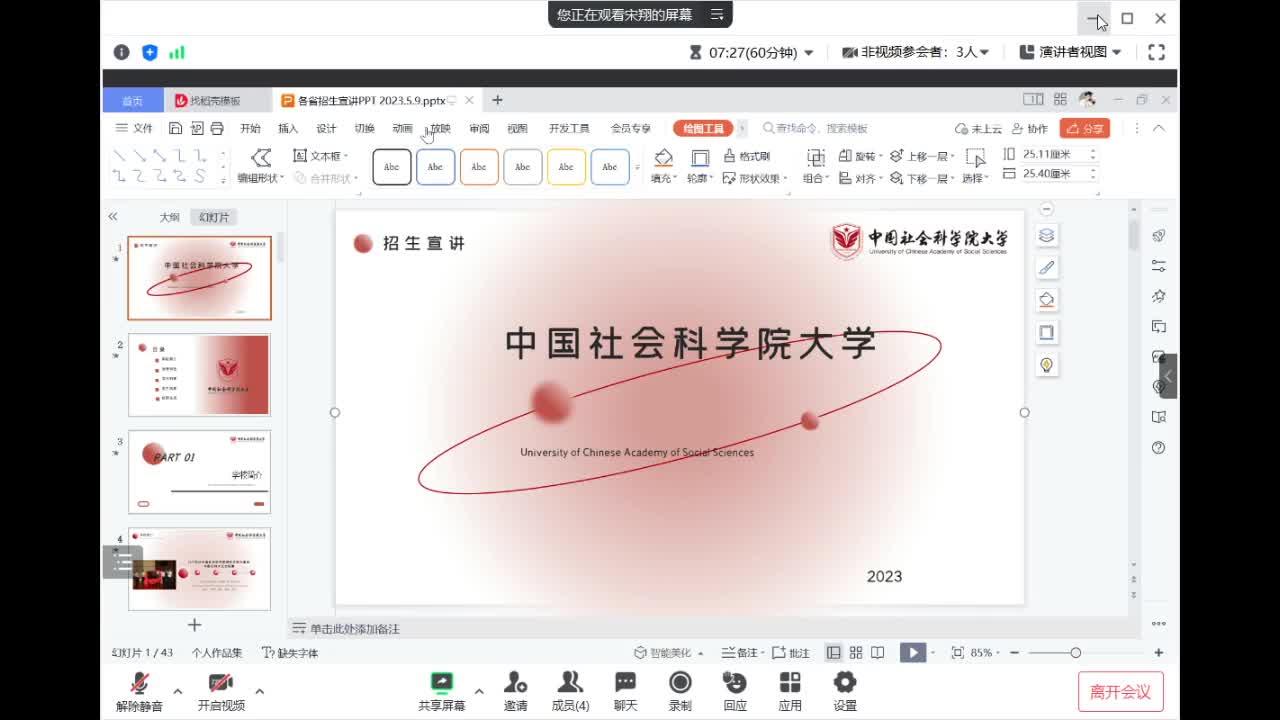Click 下移一层 send backward
1280x720 pixels.
pyautogui.click(x=922, y=178)
